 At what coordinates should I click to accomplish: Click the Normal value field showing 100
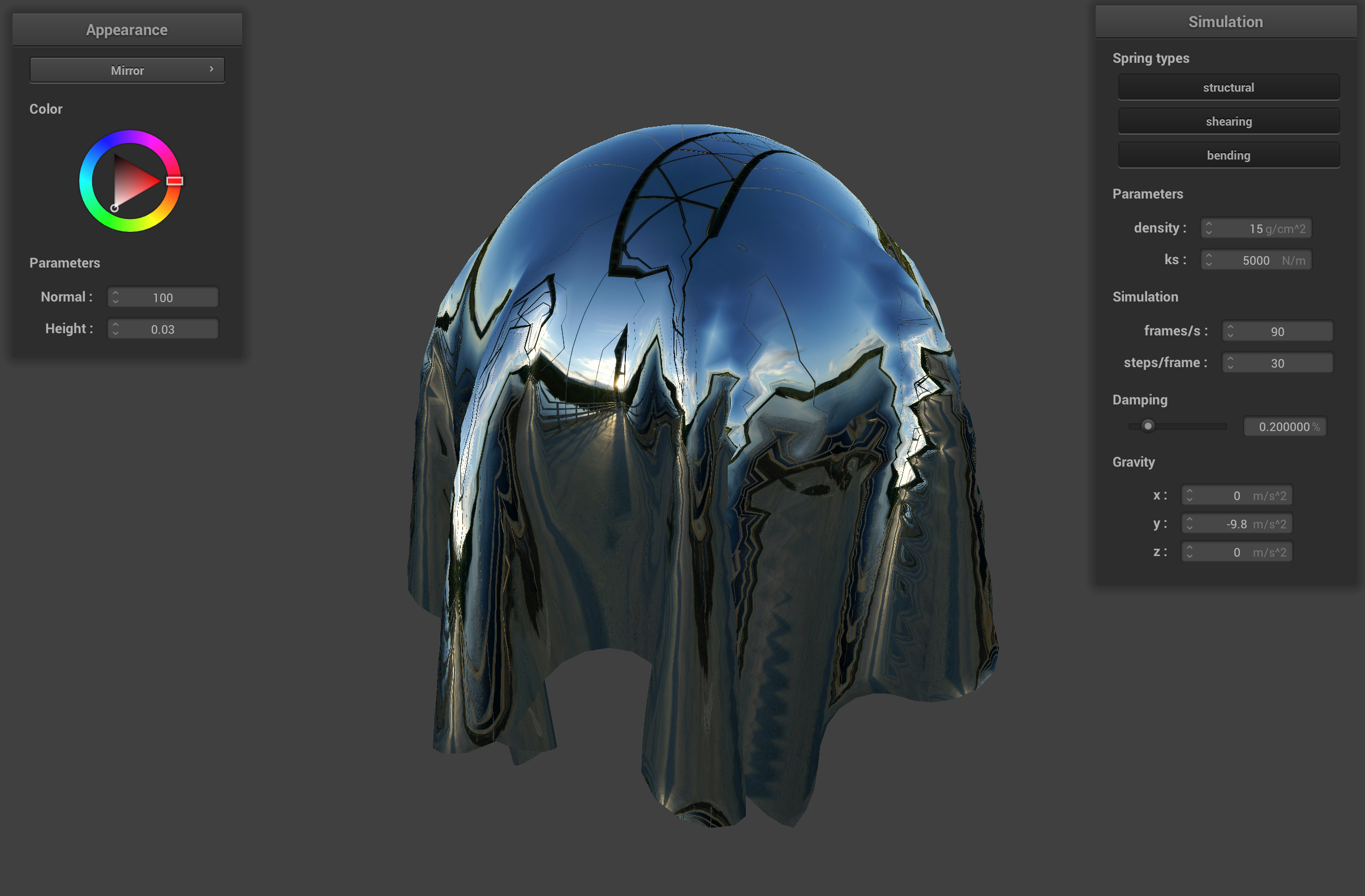[162, 297]
